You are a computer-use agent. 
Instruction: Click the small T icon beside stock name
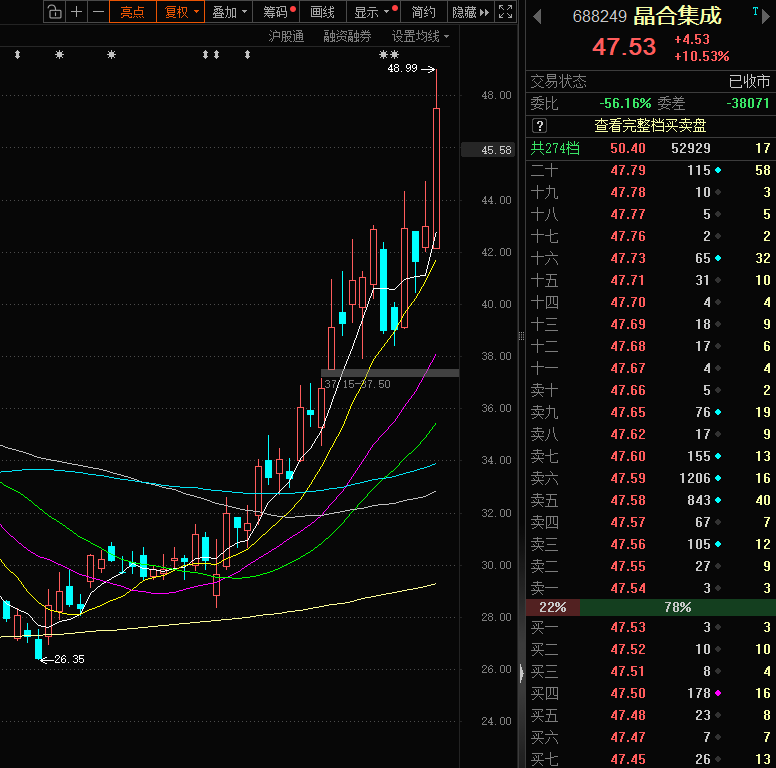tap(755, 11)
